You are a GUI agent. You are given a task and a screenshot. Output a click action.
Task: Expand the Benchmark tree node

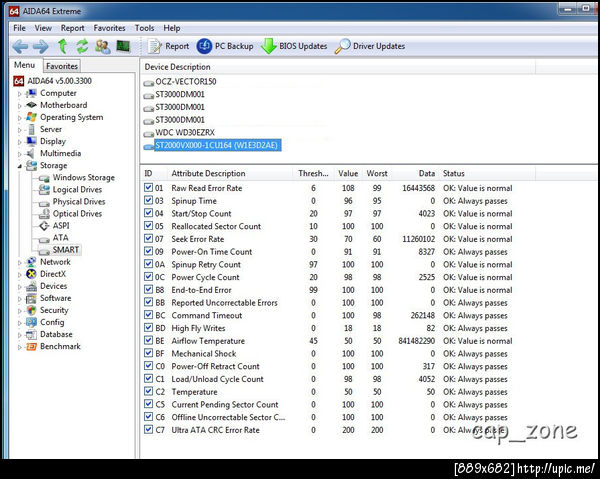pyautogui.click(x=20, y=347)
